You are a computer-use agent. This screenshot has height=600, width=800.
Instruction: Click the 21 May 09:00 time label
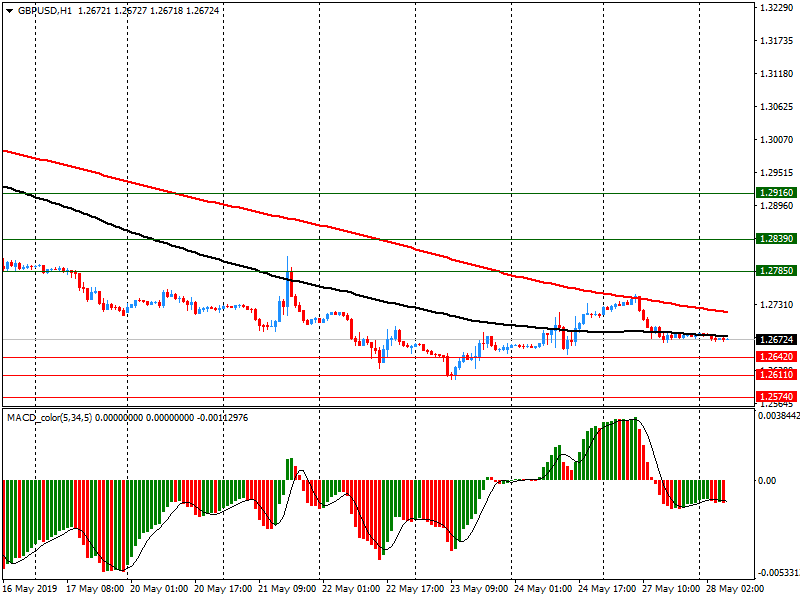coord(290,590)
